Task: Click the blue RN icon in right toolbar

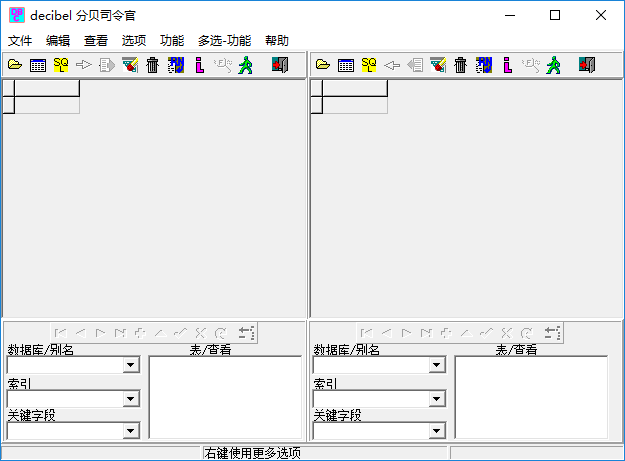Action: pos(484,65)
